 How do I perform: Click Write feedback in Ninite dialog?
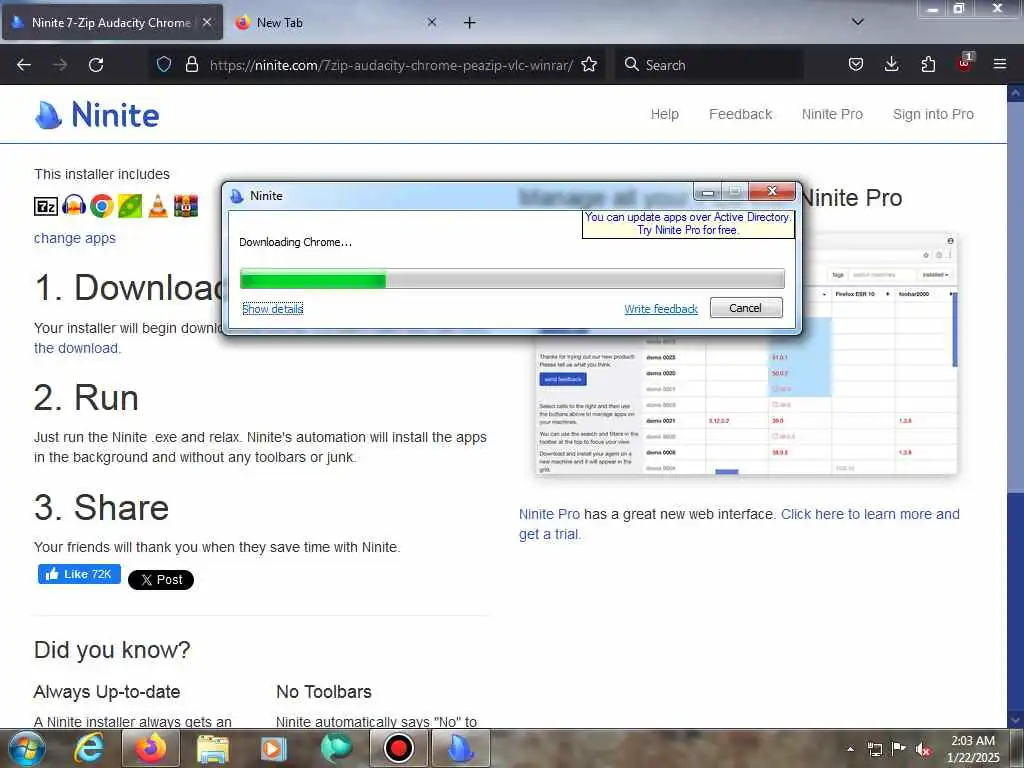661,309
